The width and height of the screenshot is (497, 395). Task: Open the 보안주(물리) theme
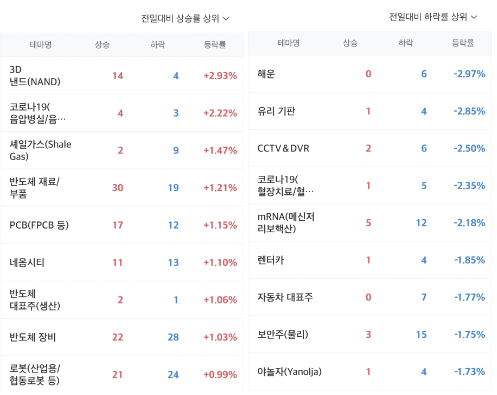coord(283,334)
